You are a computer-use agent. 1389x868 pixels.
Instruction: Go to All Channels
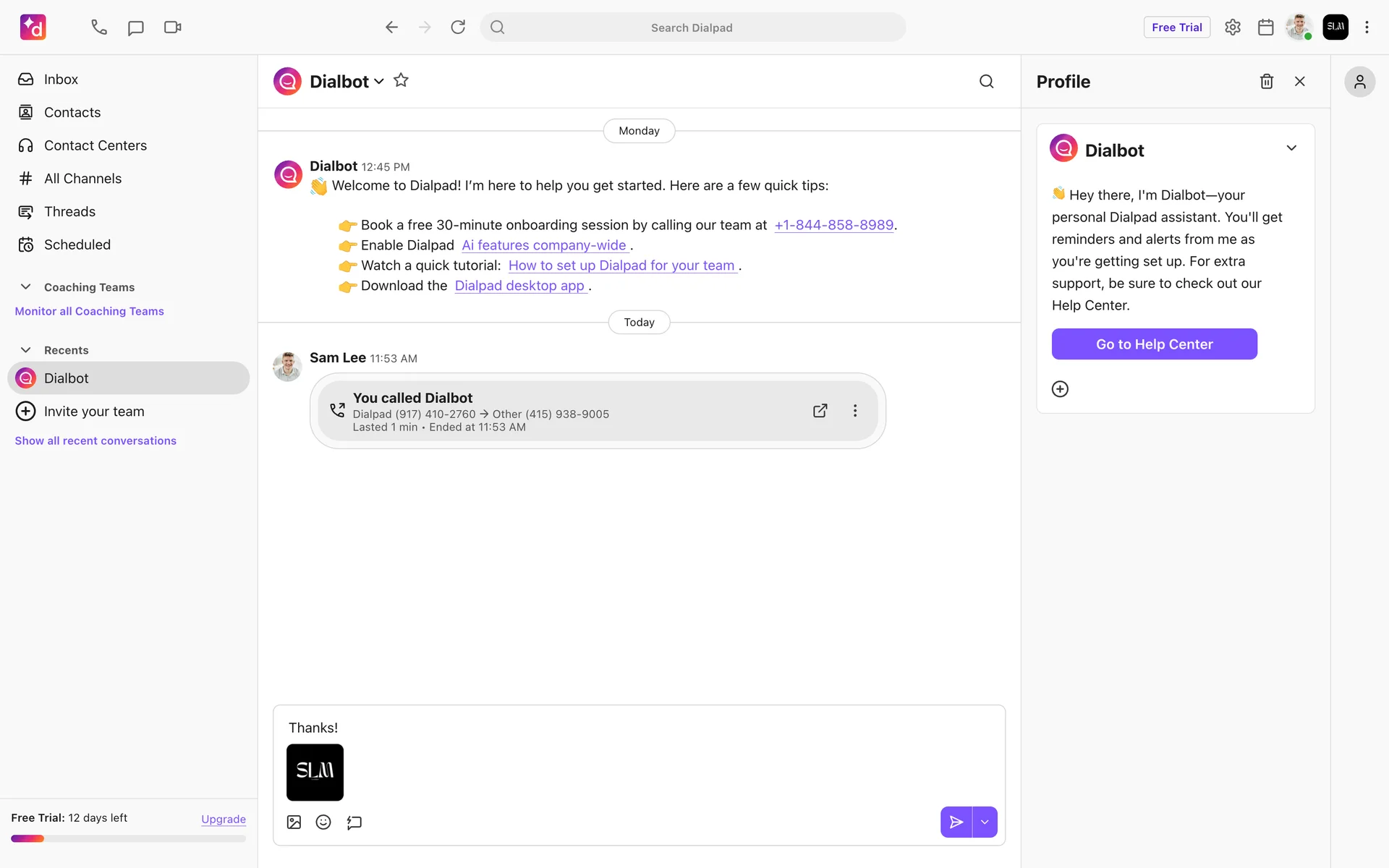point(82,179)
